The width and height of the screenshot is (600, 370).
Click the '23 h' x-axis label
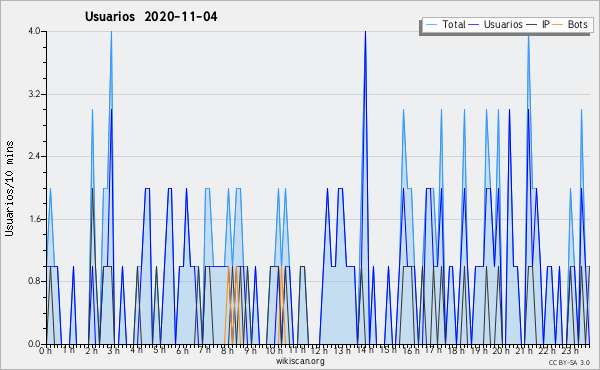pos(569,351)
